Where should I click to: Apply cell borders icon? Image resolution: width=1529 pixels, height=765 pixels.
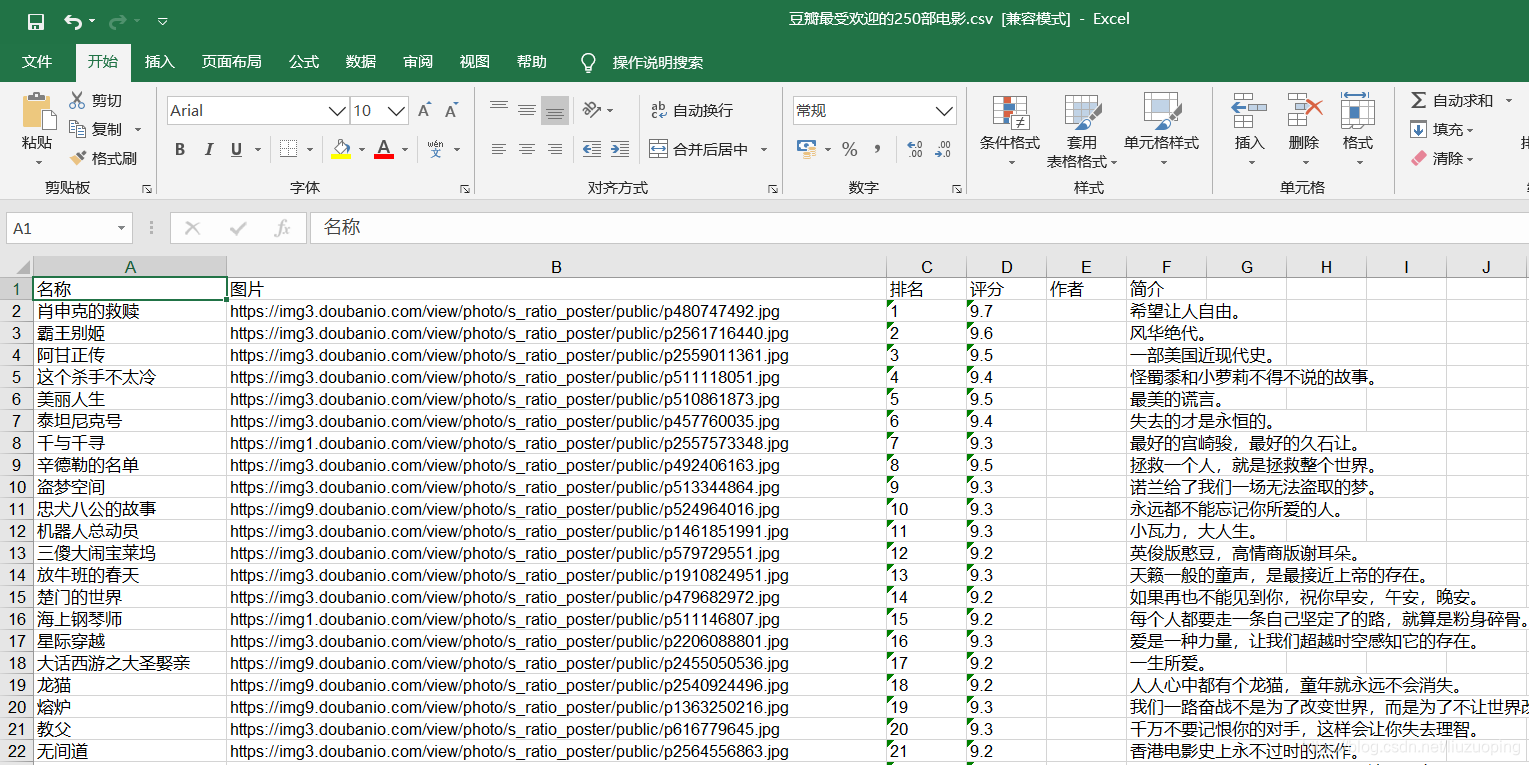point(288,149)
